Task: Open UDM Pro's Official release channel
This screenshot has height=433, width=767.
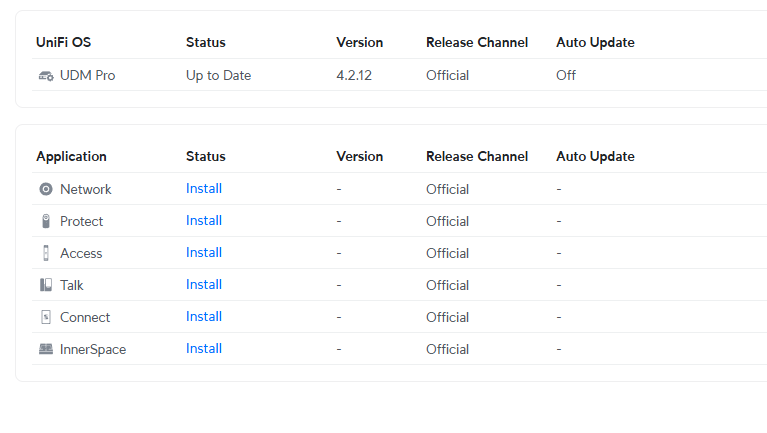Action: pyautogui.click(x=447, y=75)
